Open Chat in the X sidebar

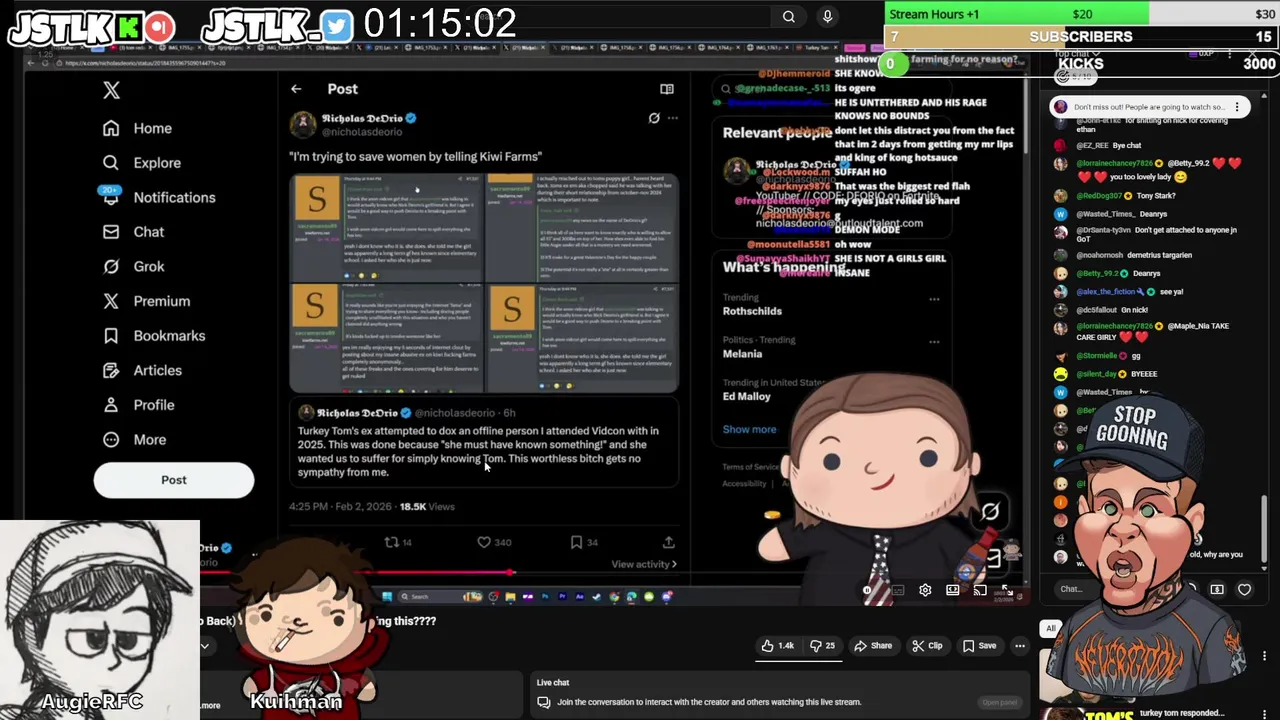pos(135,232)
